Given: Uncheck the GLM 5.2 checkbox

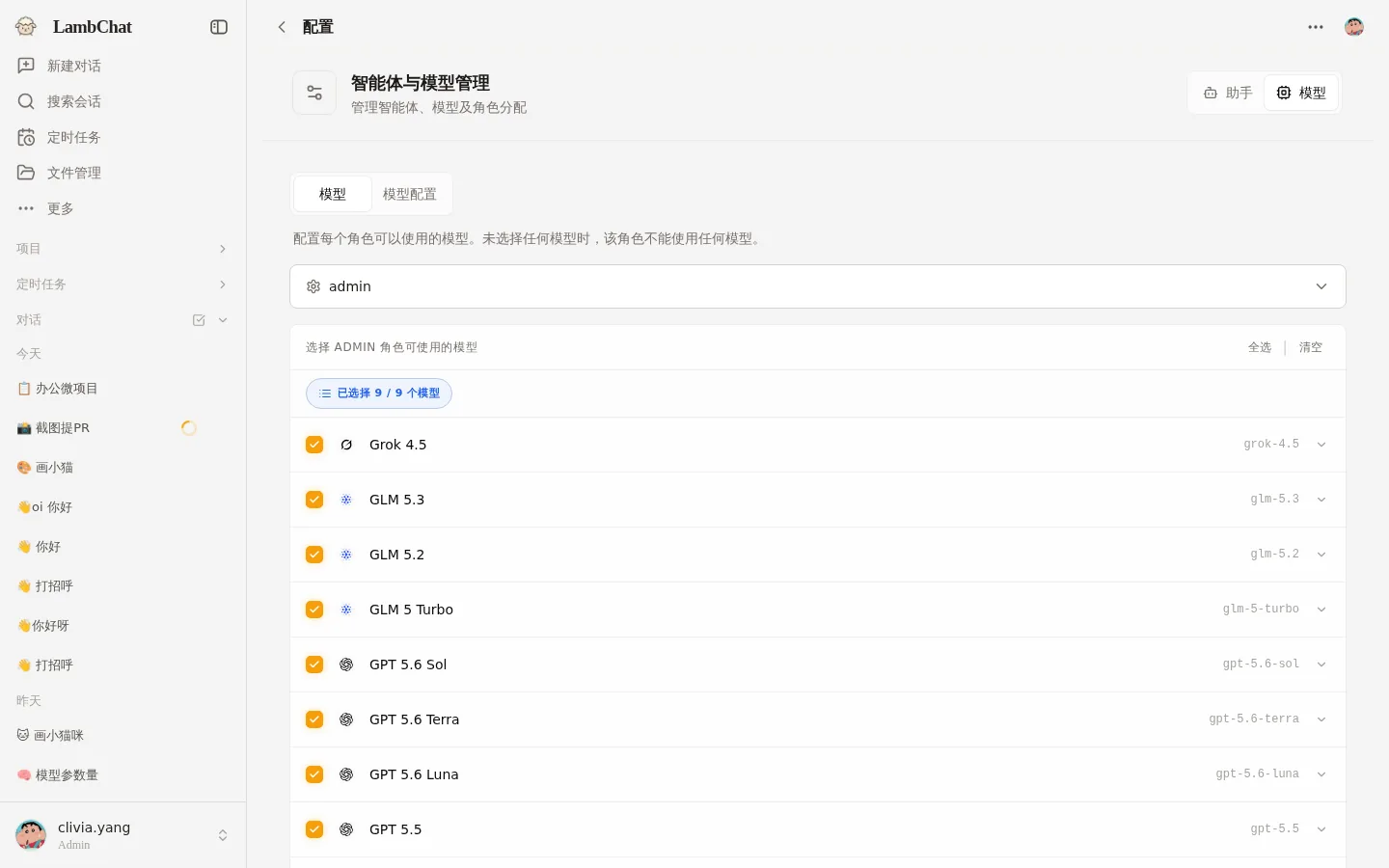Looking at the screenshot, I should (314, 555).
